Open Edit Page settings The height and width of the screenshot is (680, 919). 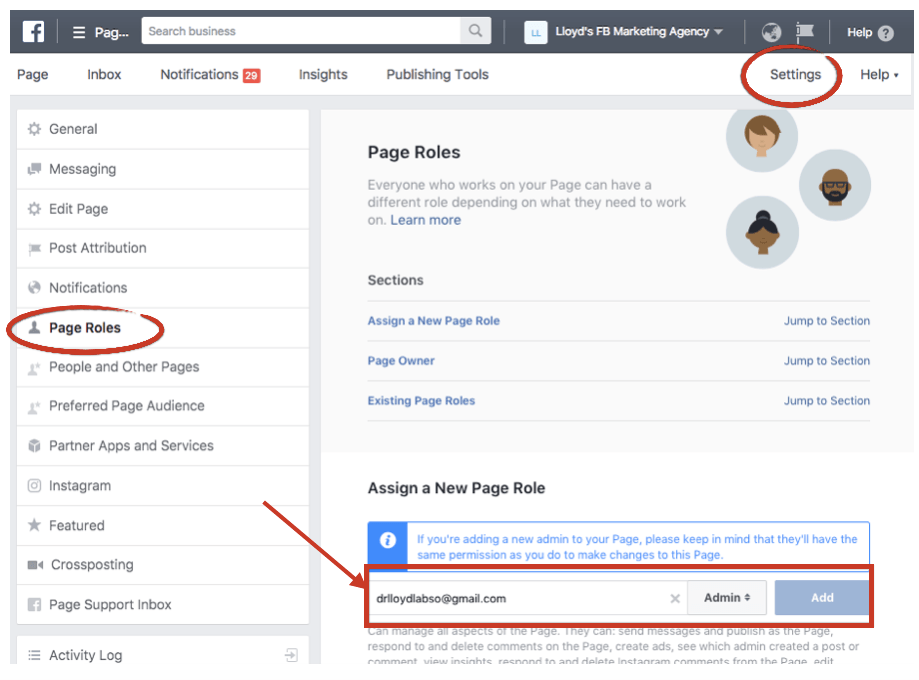[x=163, y=209]
